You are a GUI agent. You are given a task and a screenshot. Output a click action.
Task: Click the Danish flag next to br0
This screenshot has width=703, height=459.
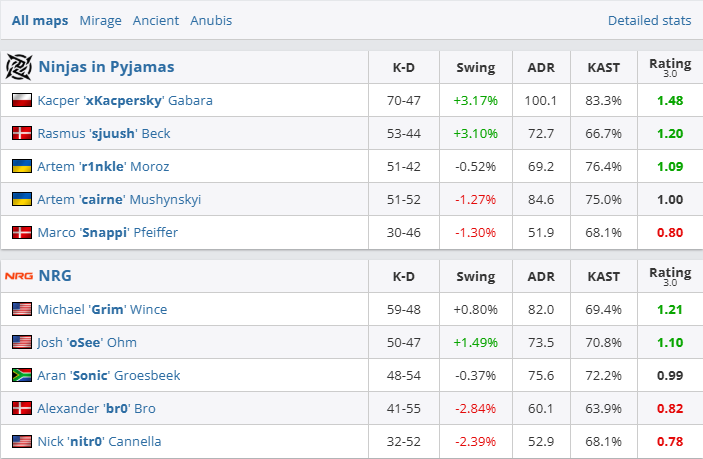[x=21, y=408]
